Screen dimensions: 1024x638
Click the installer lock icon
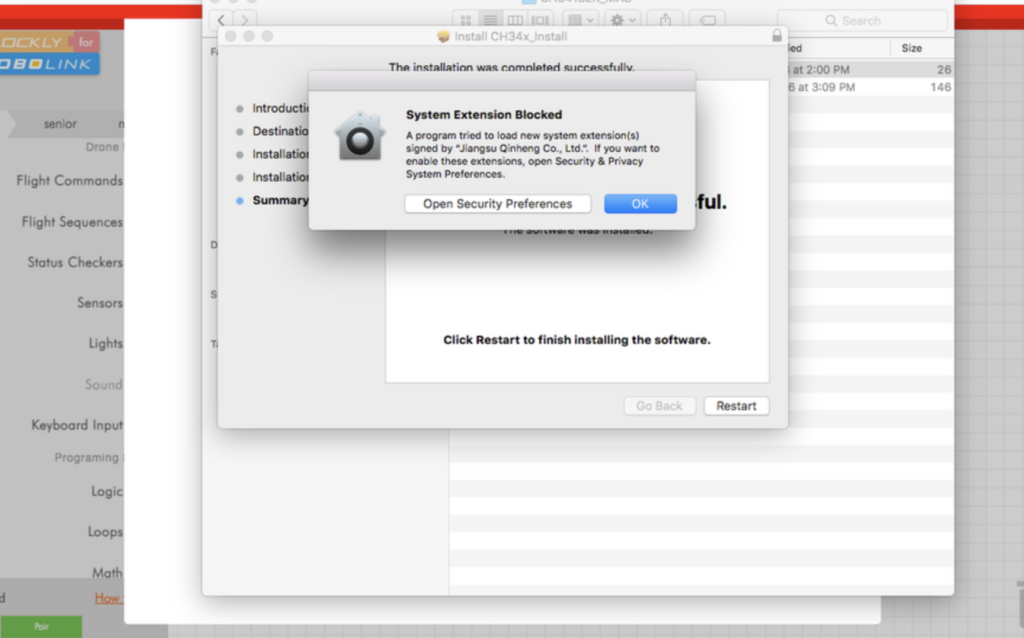777,36
